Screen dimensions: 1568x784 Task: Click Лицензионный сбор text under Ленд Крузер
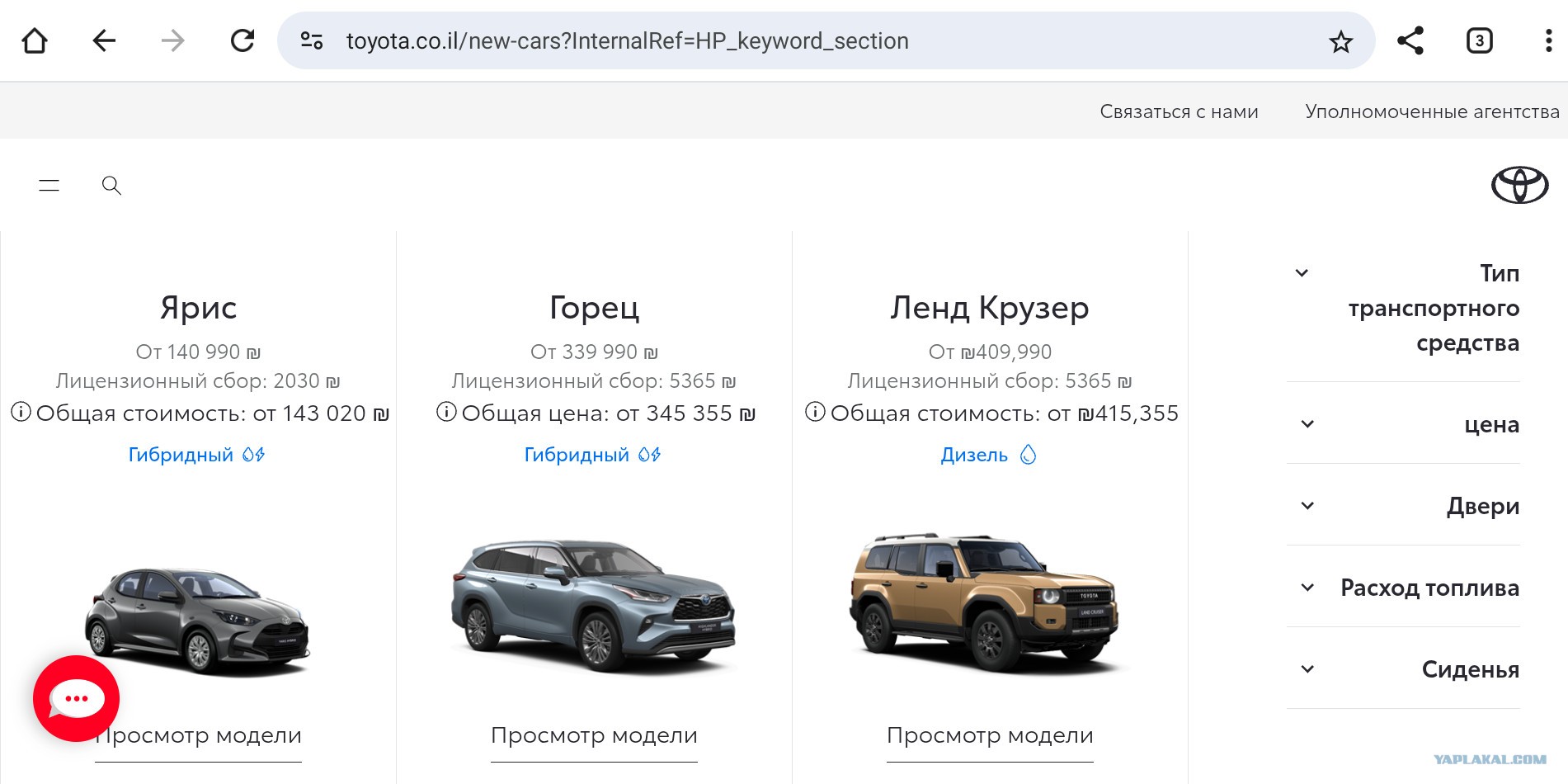pyautogui.click(x=990, y=381)
